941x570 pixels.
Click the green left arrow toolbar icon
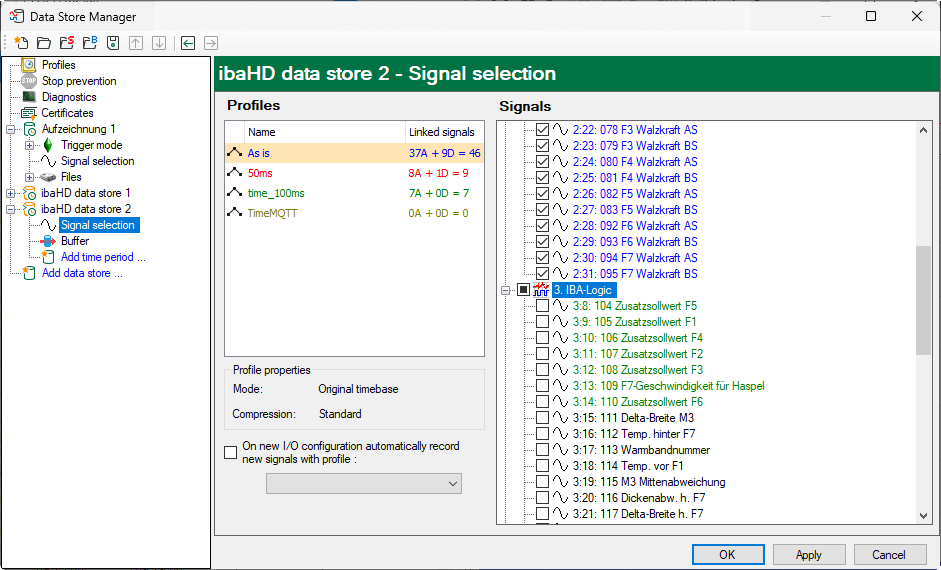pyautogui.click(x=187, y=43)
